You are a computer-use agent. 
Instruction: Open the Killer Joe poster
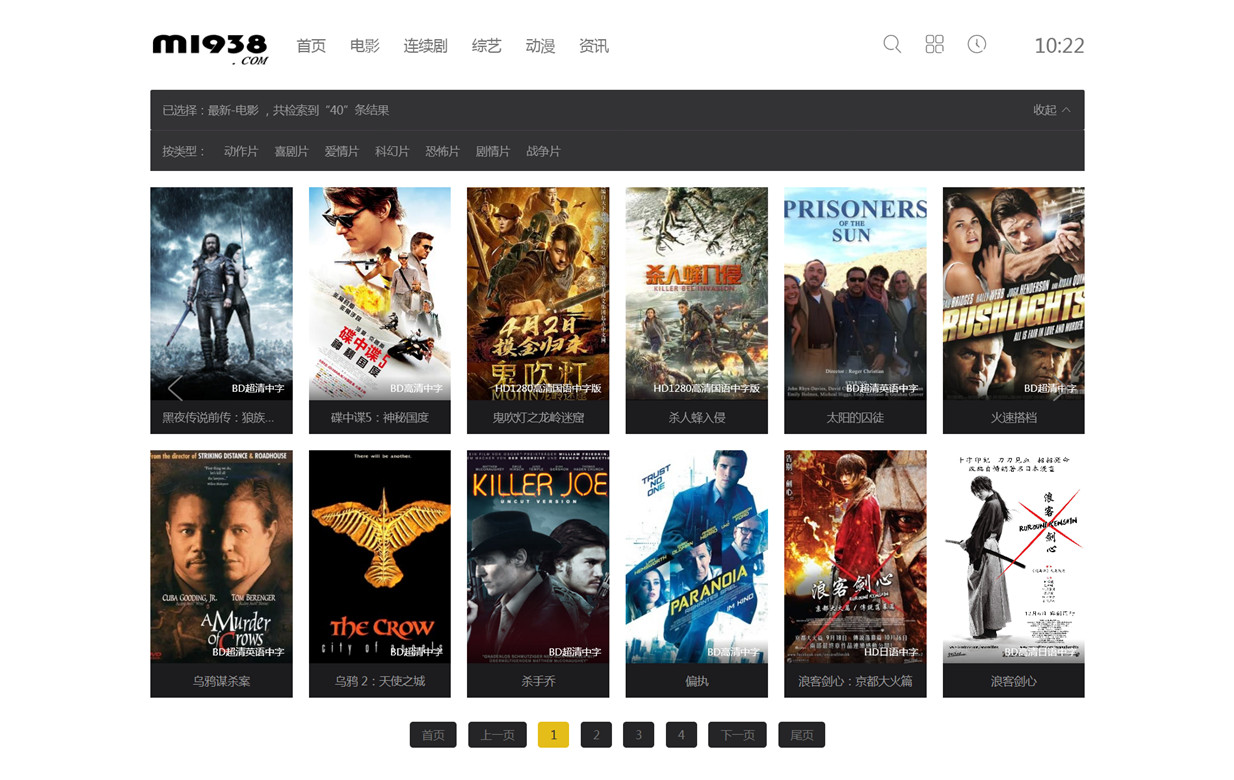[x=538, y=557]
